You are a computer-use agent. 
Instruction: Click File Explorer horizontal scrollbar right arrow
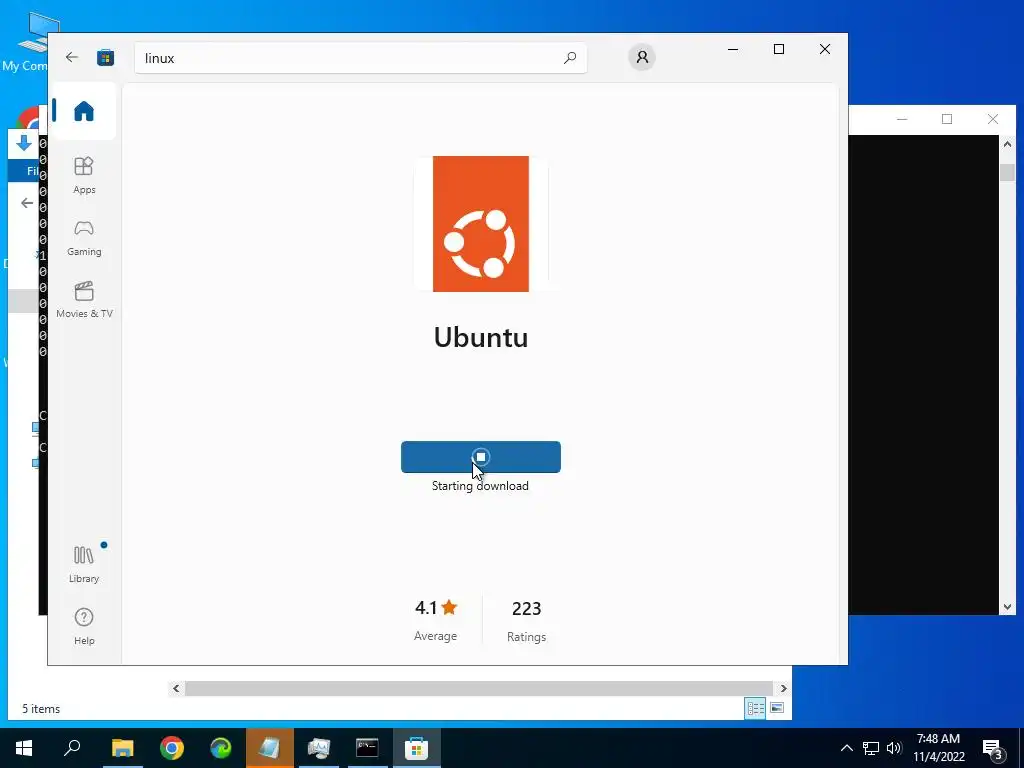pos(783,688)
